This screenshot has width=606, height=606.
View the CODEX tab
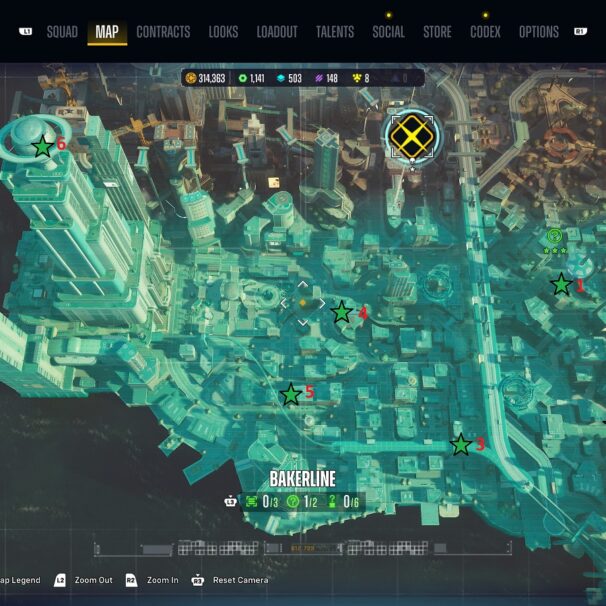(x=485, y=32)
